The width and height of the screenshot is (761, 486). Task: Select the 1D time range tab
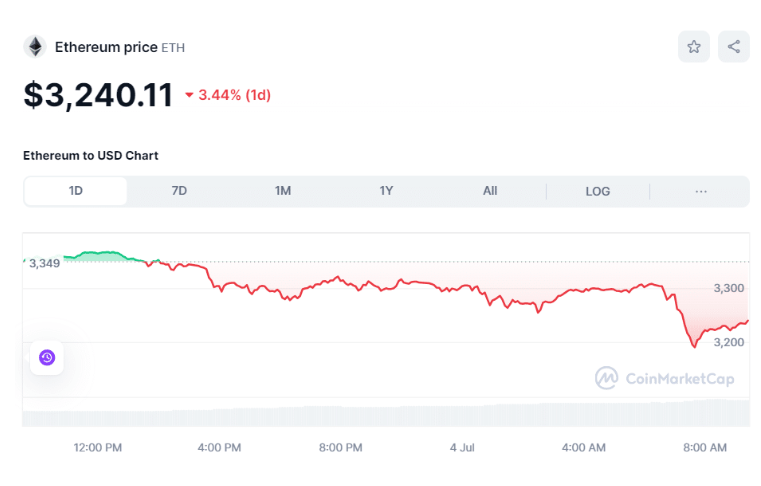click(x=76, y=191)
